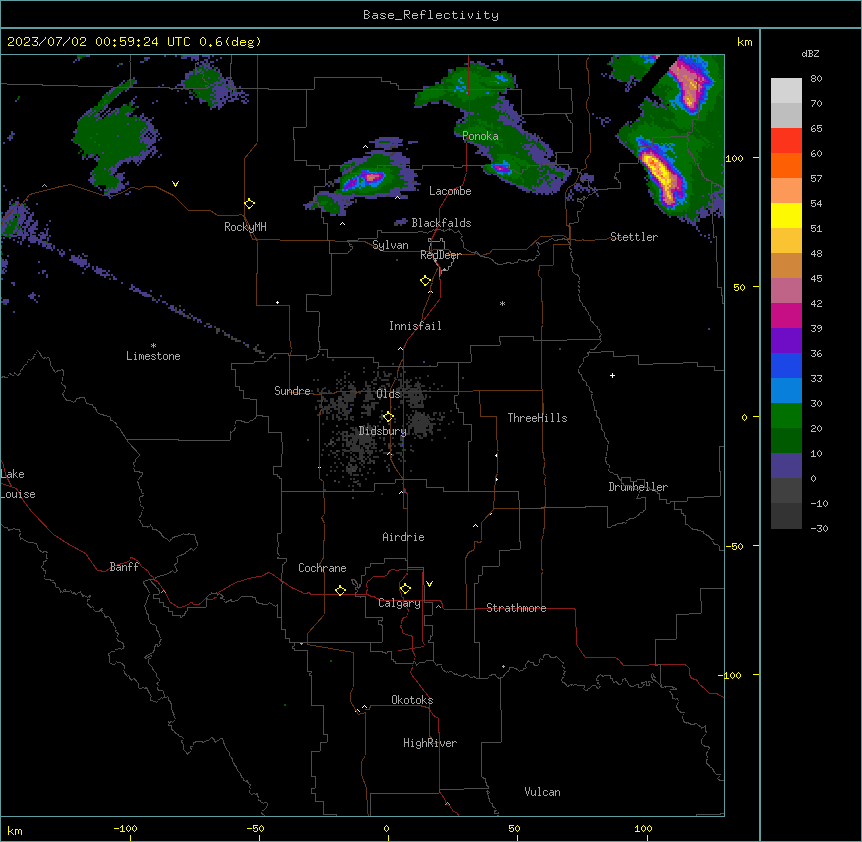Click the -100 x-axis tick label

tap(125, 828)
